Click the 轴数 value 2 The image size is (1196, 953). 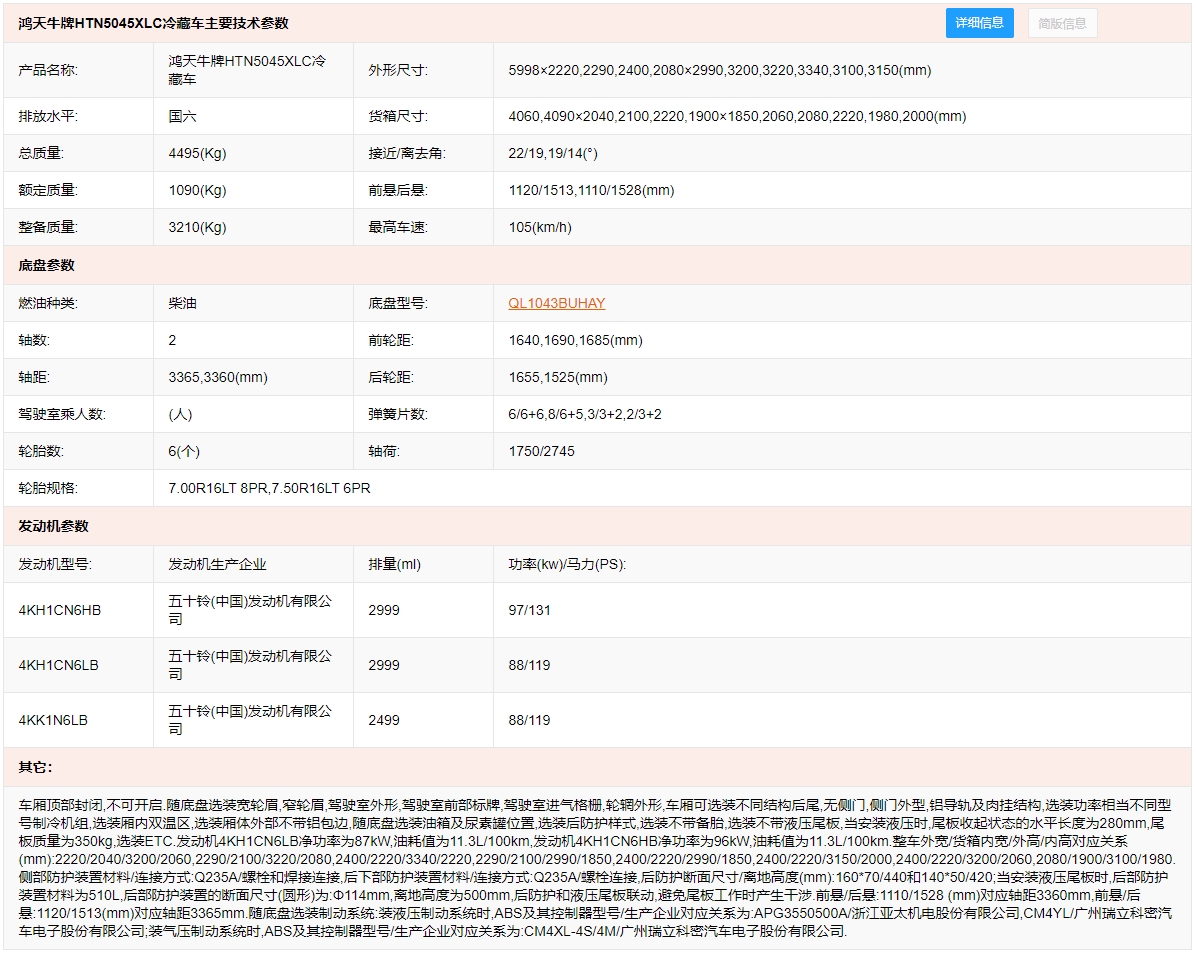(172, 340)
